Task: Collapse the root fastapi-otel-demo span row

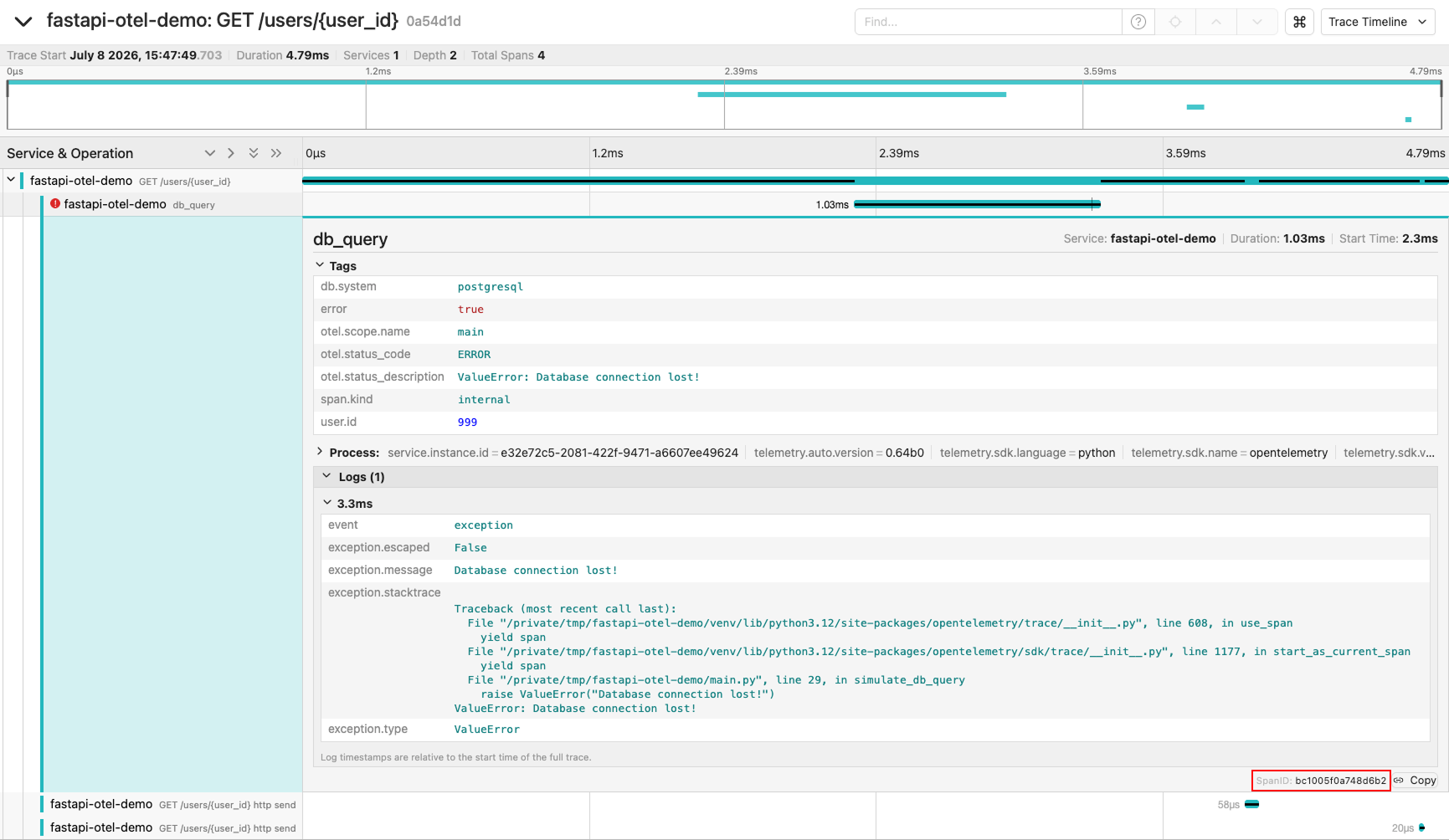Action: pyautogui.click(x=11, y=180)
